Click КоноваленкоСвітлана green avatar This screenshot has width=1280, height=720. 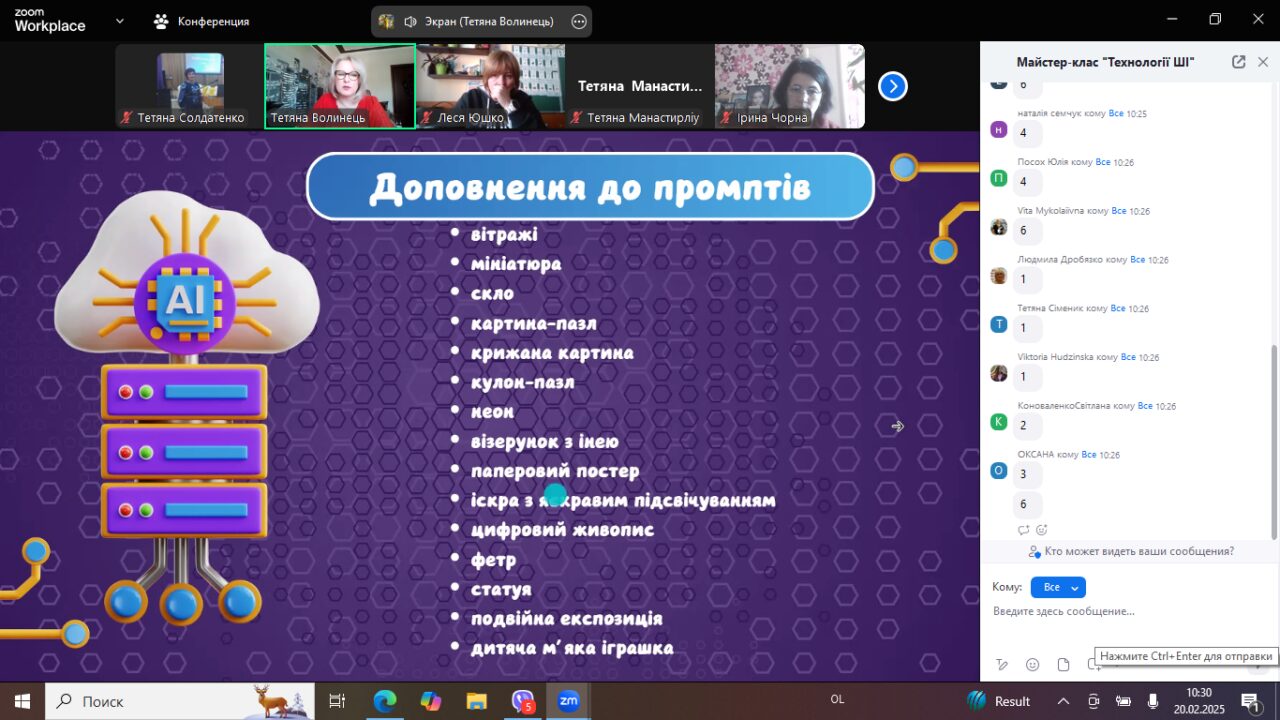(998, 422)
